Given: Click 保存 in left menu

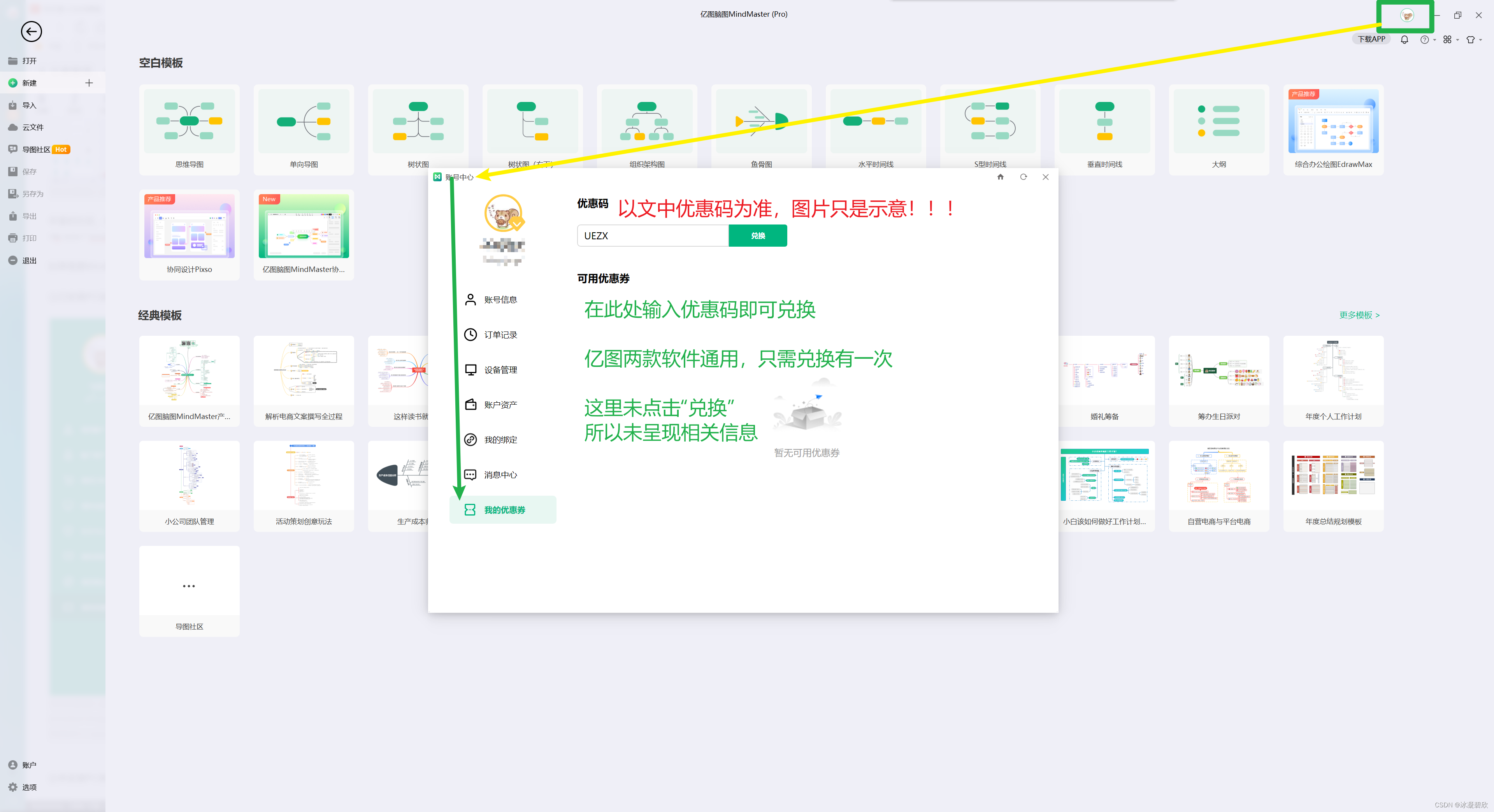Looking at the screenshot, I should click(52, 172).
